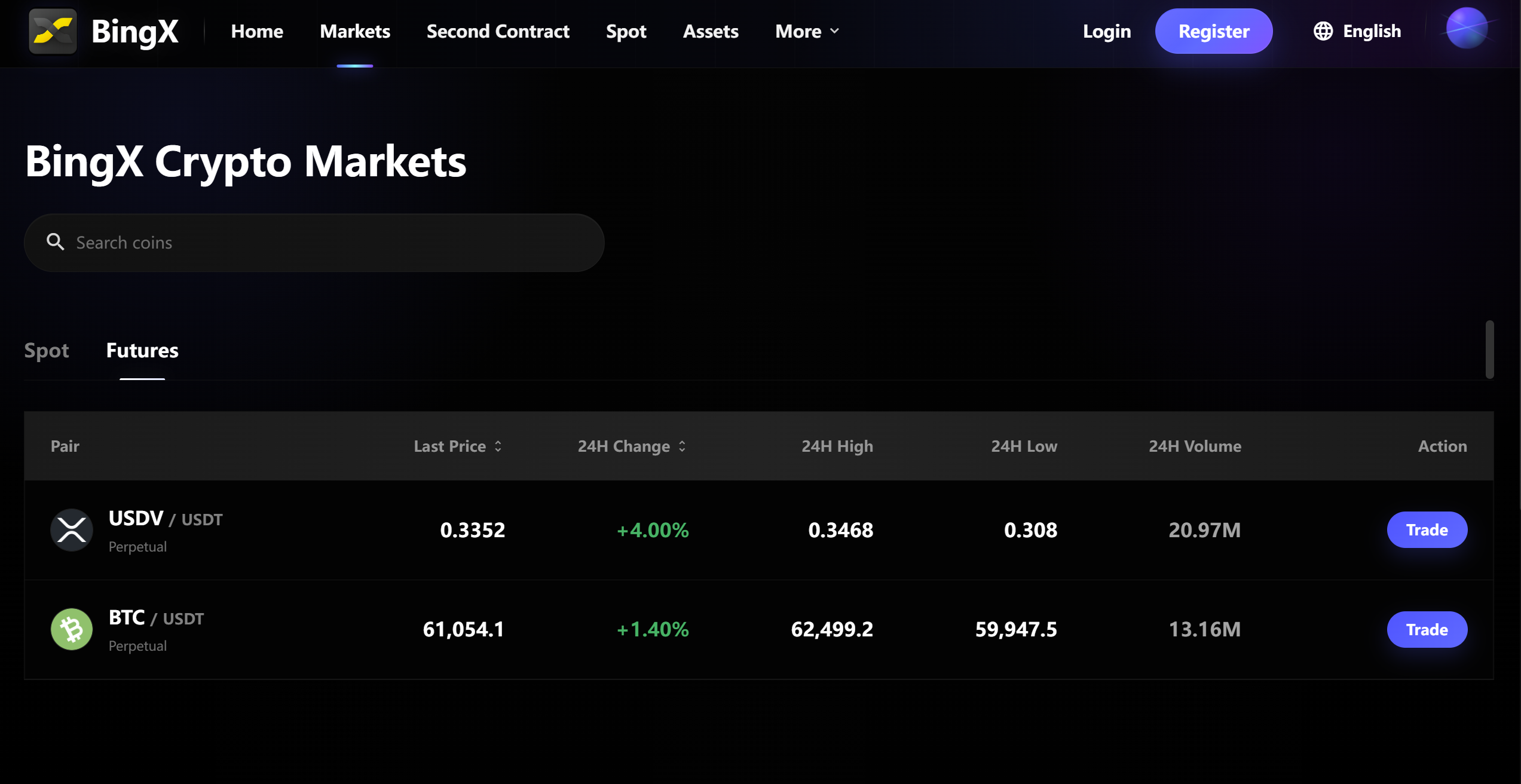Screen dimensions: 1521x784
Task: Open Spot in top navigation
Action: (x=626, y=31)
